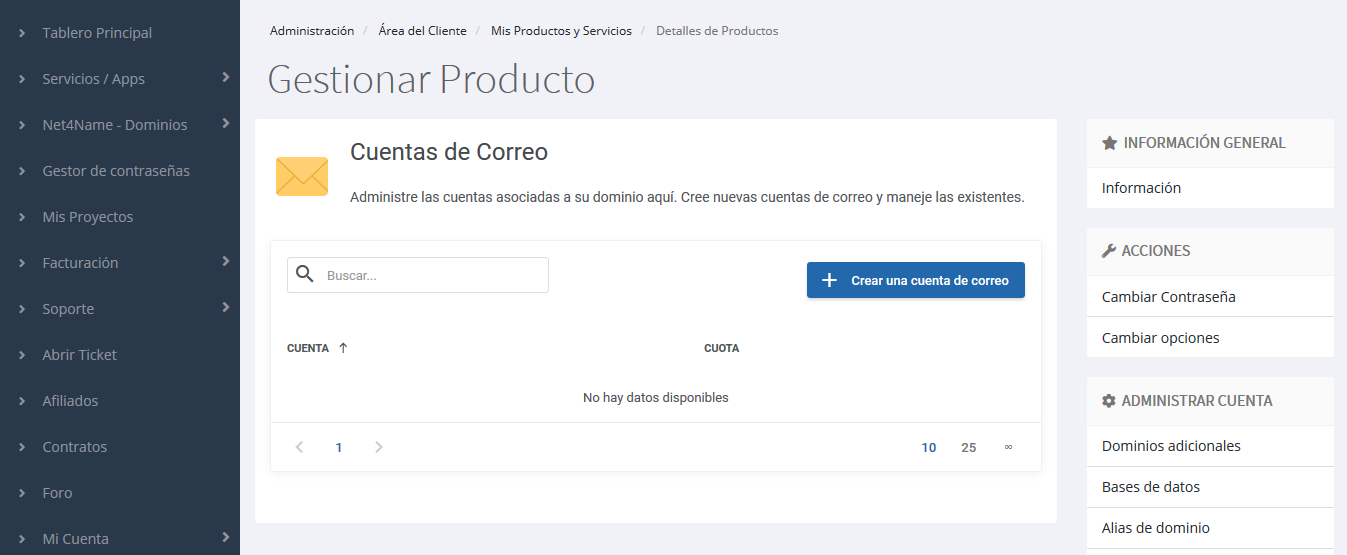The width and height of the screenshot is (1347, 555).
Task: Open Gestor de contraseñas in sidebar
Action: (x=115, y=171)
